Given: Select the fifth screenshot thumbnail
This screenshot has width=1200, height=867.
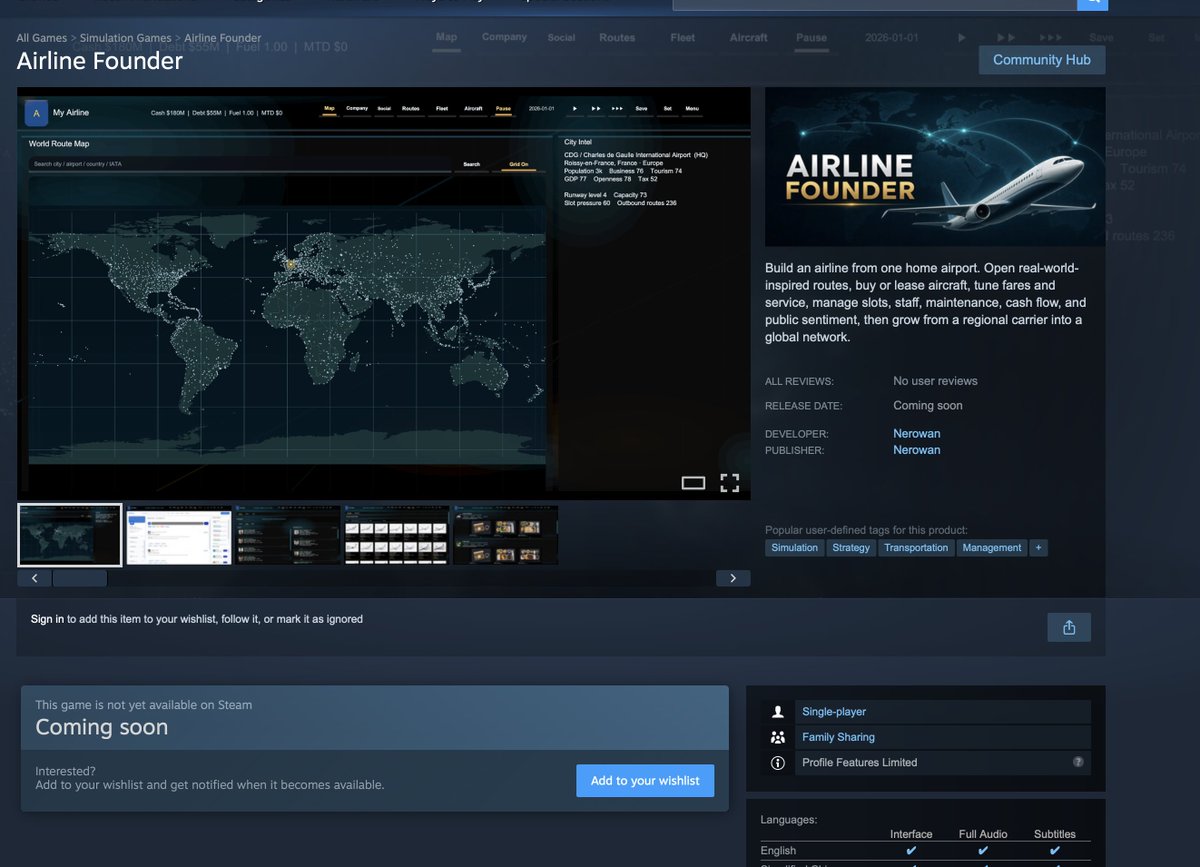Looking at the screenshot, I should click(506, 535).
